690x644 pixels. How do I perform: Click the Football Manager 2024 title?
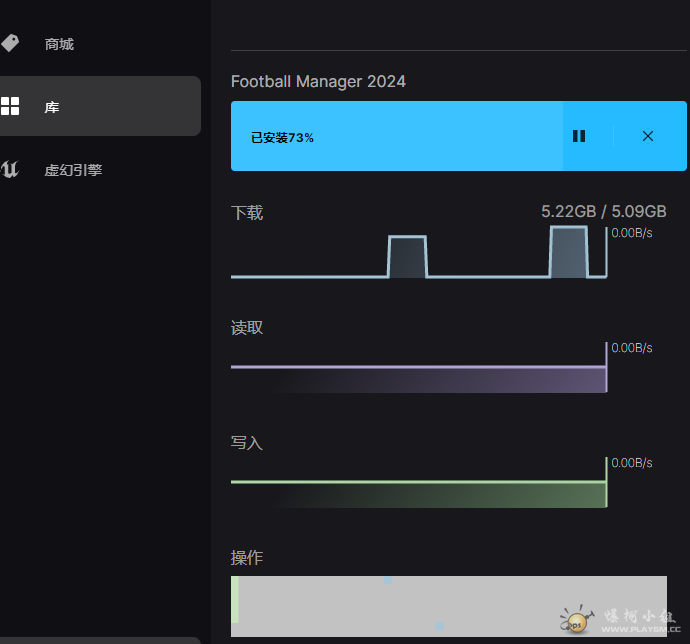click(318, 81)
